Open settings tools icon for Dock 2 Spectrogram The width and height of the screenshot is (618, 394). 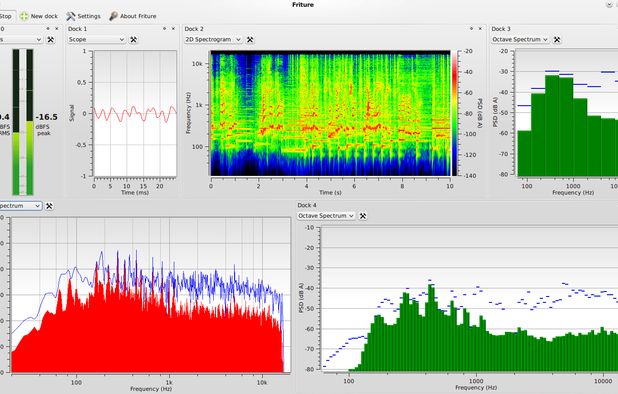click(x=250, y=39)
